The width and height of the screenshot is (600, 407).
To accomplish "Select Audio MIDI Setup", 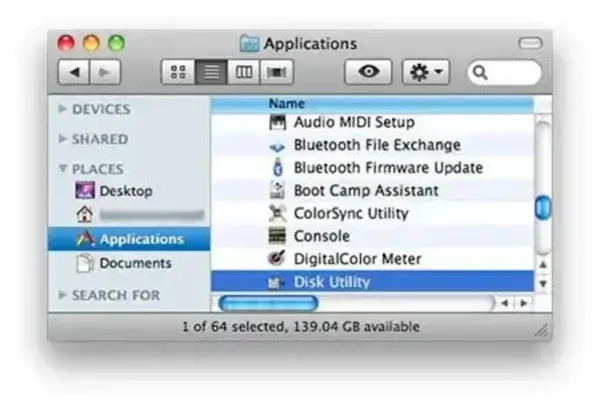I will [x=372, y=122].
